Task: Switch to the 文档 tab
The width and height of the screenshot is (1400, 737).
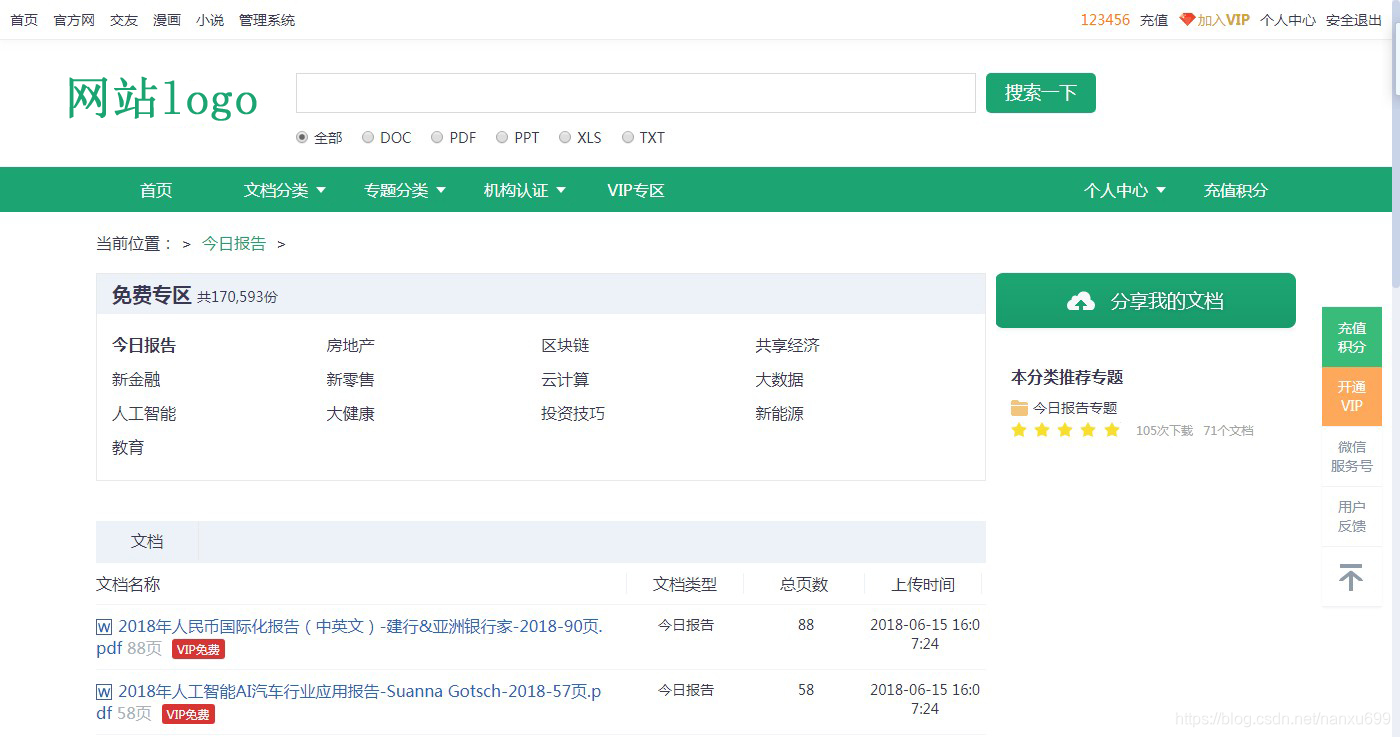Action: [147, 541]
